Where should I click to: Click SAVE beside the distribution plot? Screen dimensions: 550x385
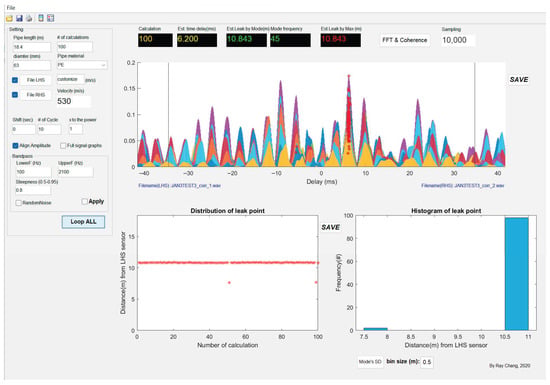coord(330,228)
